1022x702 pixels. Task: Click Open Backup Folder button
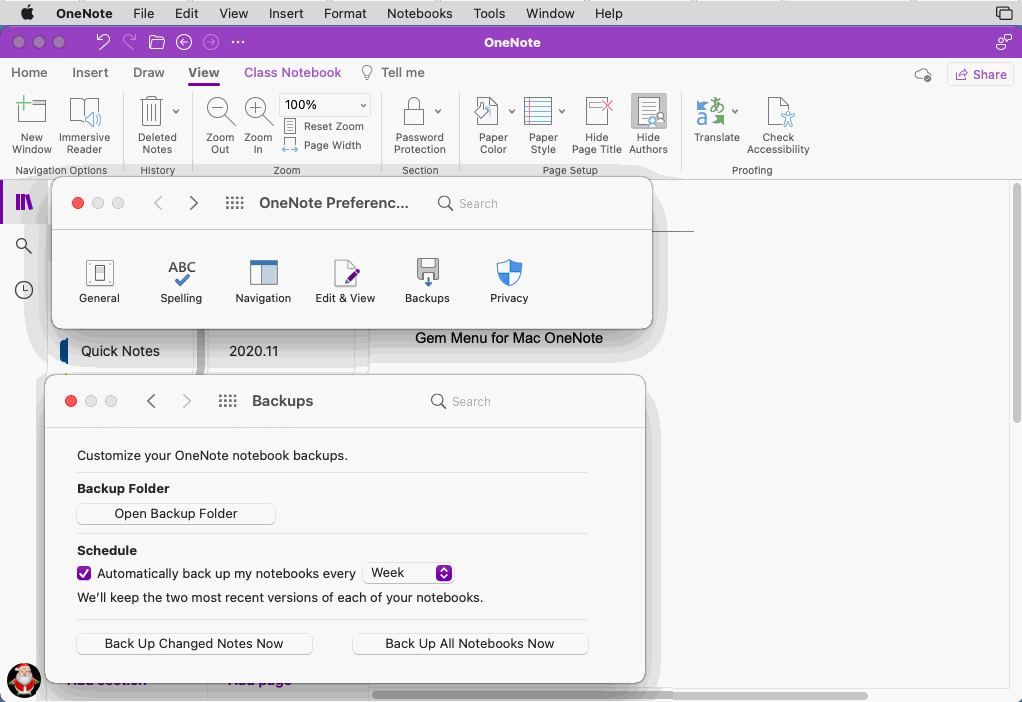[176, 514]
